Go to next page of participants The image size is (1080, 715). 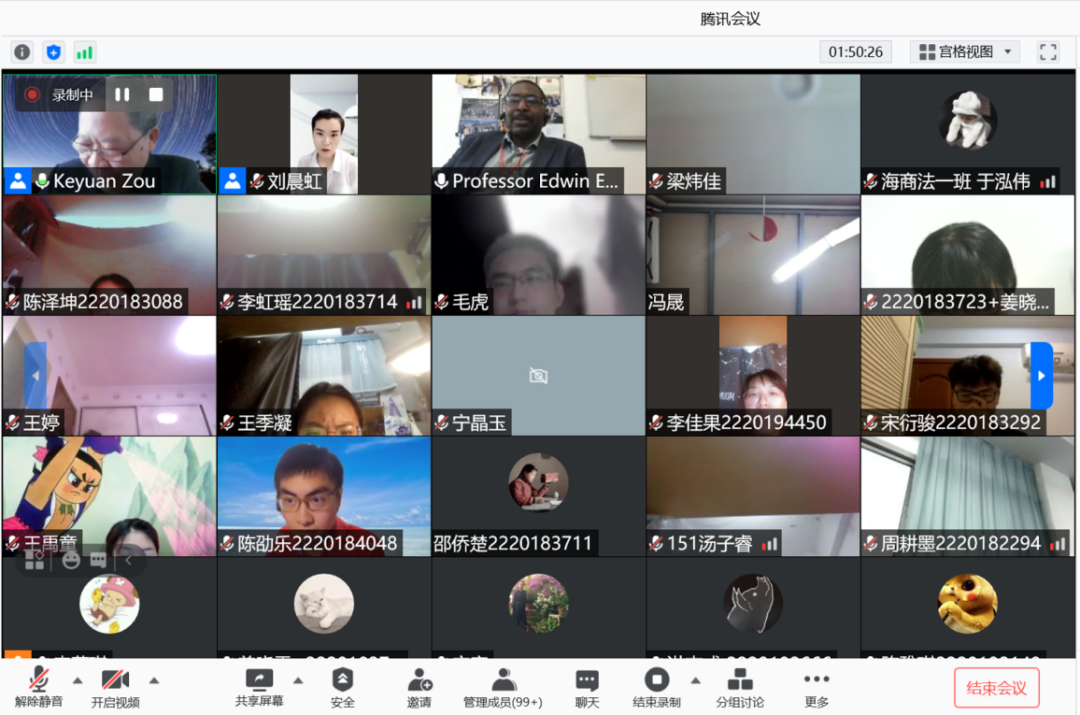click(x=1041, y=376)
